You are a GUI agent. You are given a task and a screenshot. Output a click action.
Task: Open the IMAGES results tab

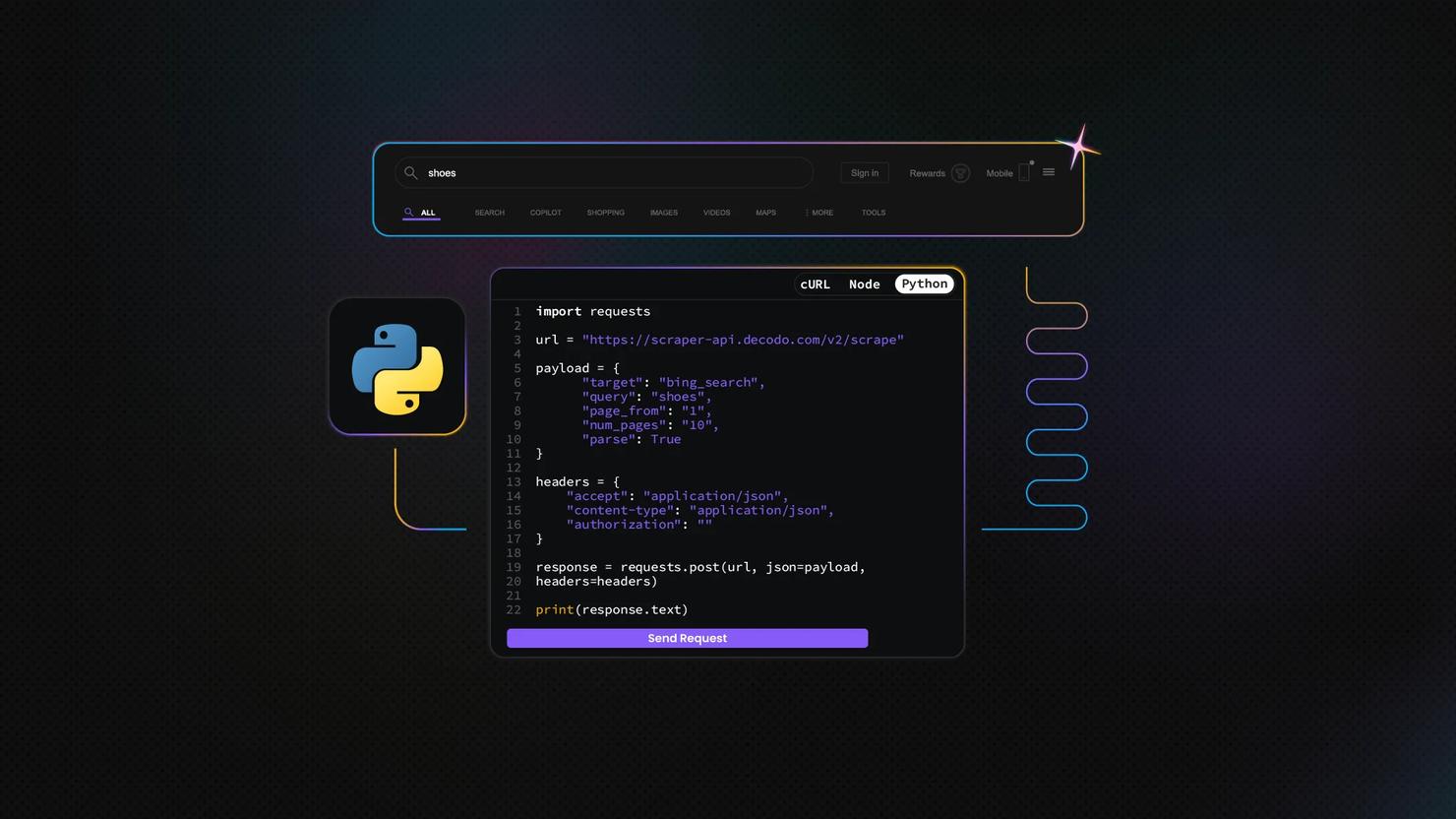click(663, 213)
